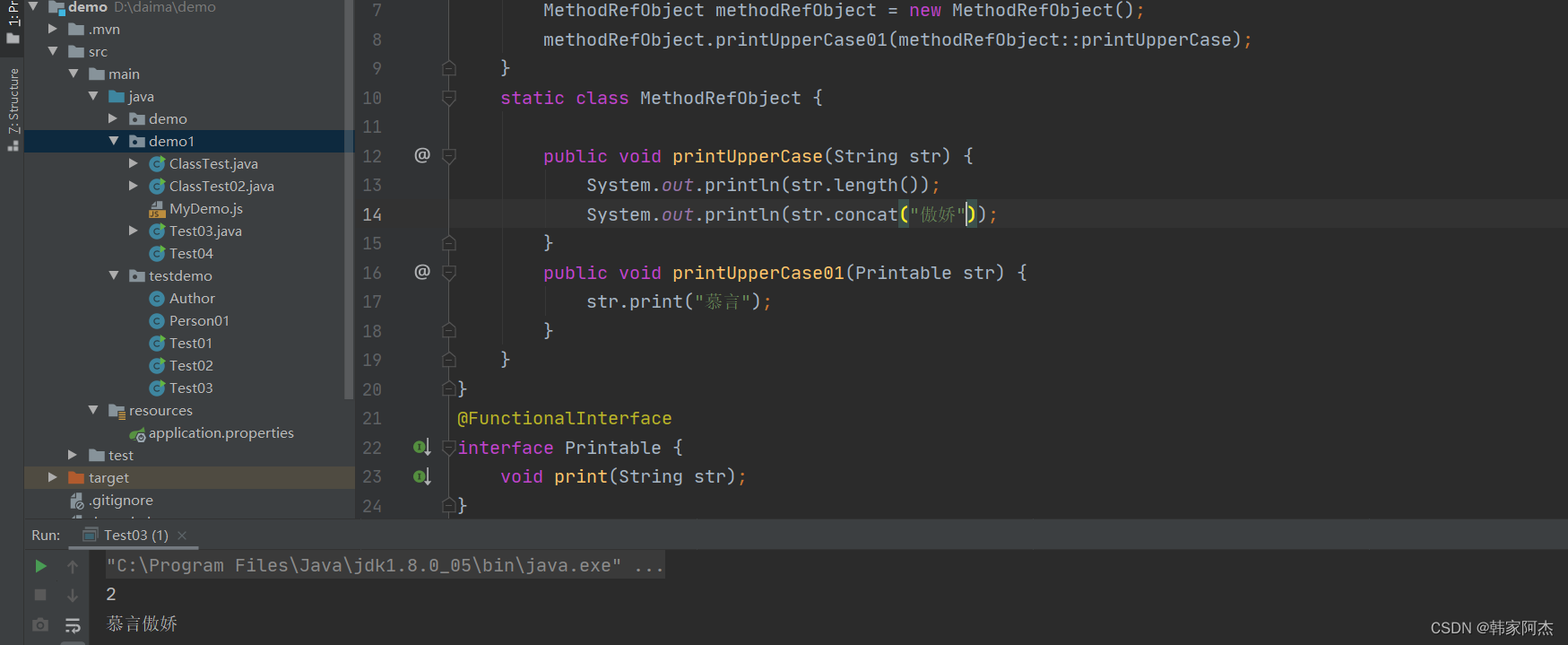1568x645 pixels.
Task: Click the stop button in Run panel
Action: coord(40,595)
